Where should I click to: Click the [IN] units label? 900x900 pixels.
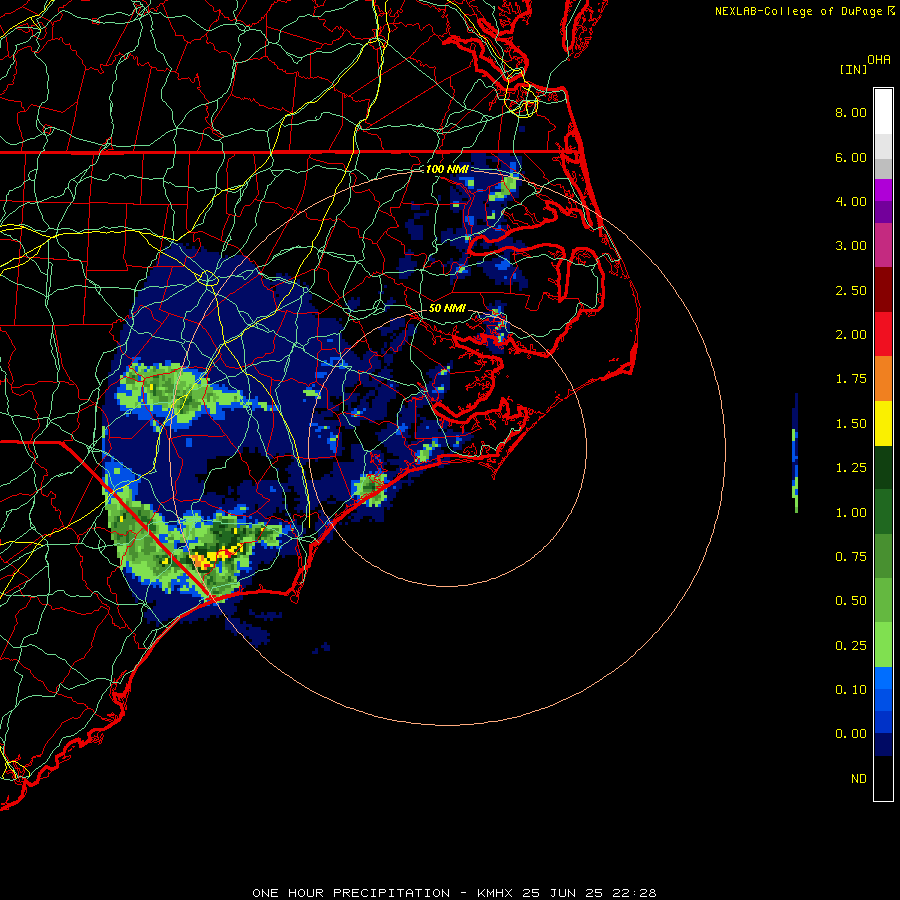coord(853,70)
